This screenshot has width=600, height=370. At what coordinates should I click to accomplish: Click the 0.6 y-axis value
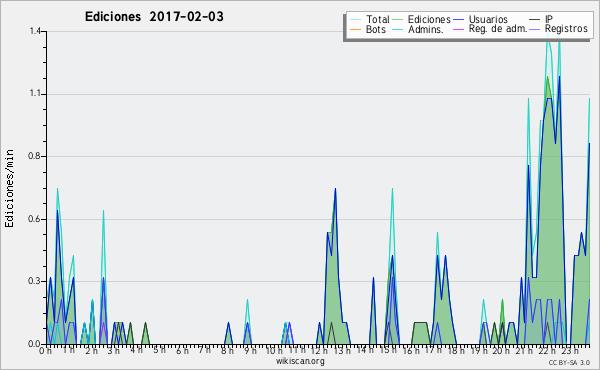tap(35, 219)
